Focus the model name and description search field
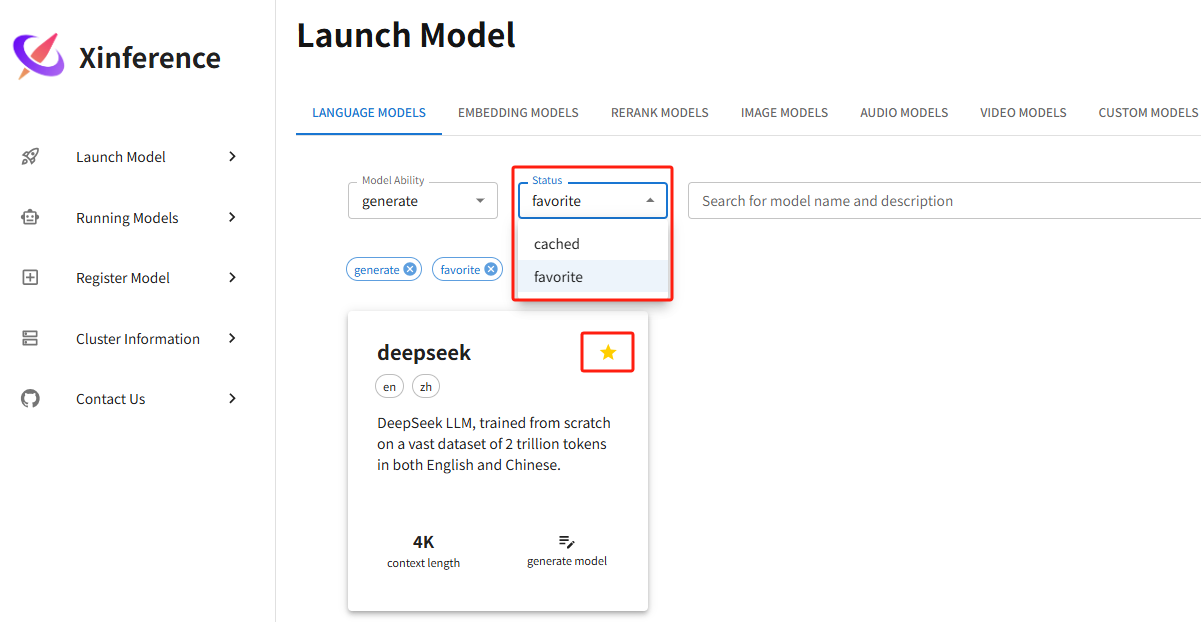The height and width of the screenshot is (622, 1201). (945, 201)
